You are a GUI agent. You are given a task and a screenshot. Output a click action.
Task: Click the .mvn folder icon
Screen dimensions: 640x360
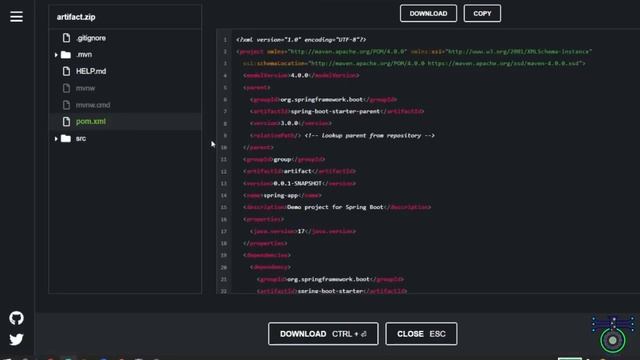click(x=66, y=55)
